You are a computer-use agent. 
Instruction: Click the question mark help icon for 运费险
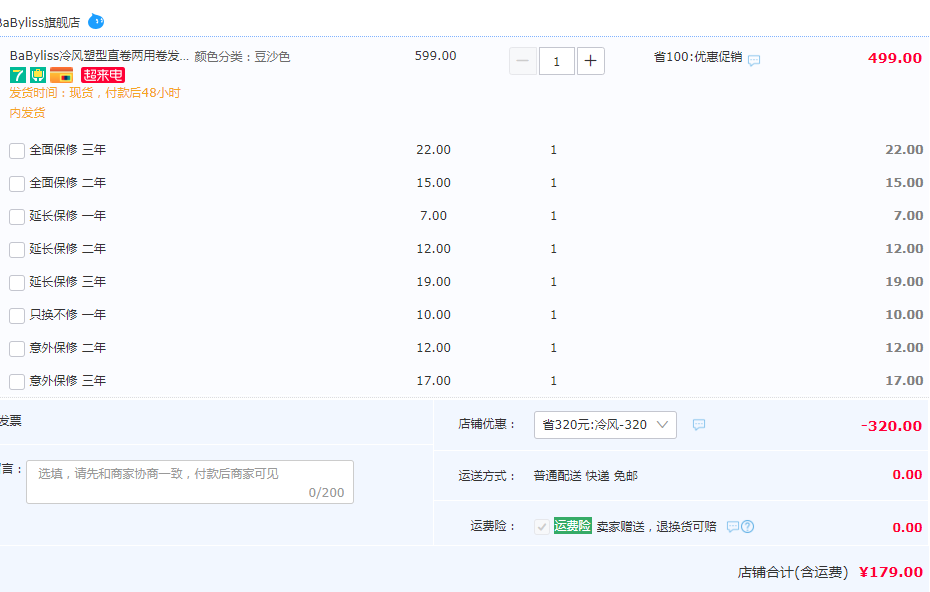coord(747,527)
